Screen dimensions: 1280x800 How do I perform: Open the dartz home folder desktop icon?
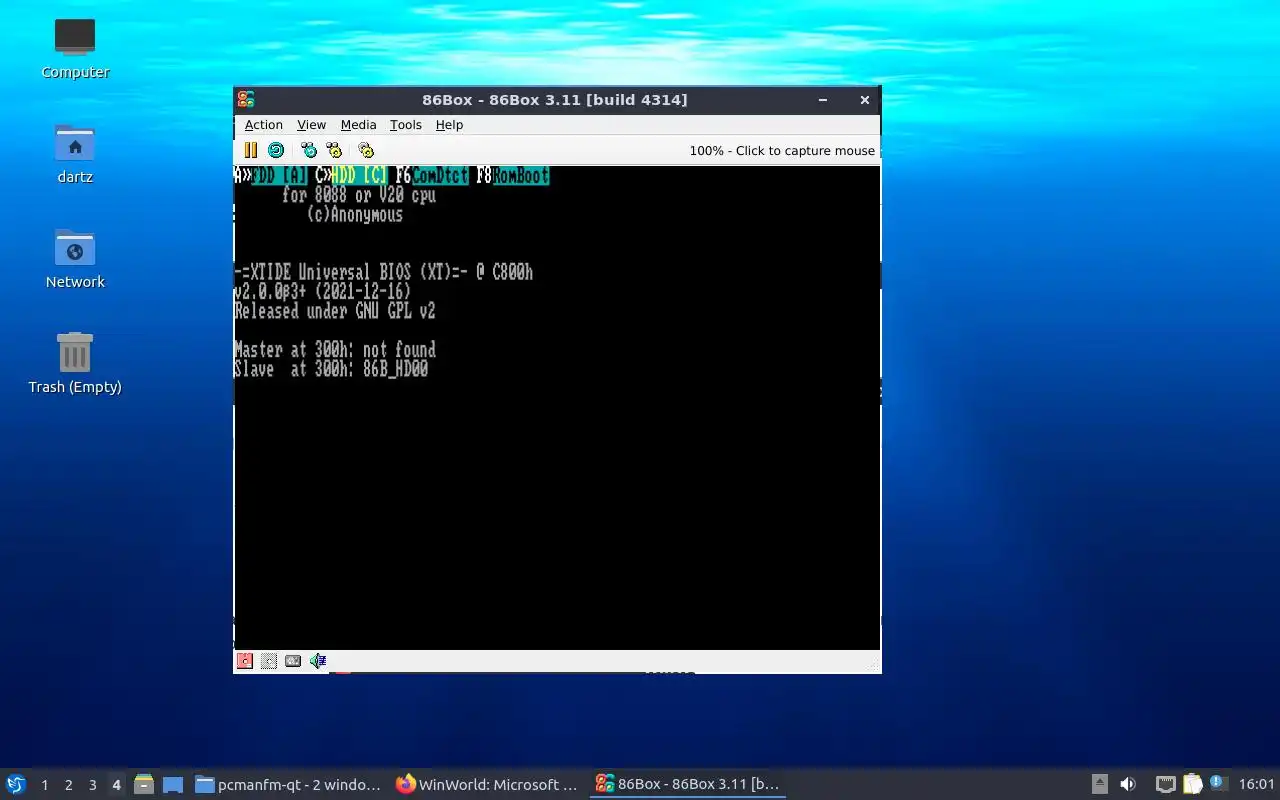tap(75, 154)
